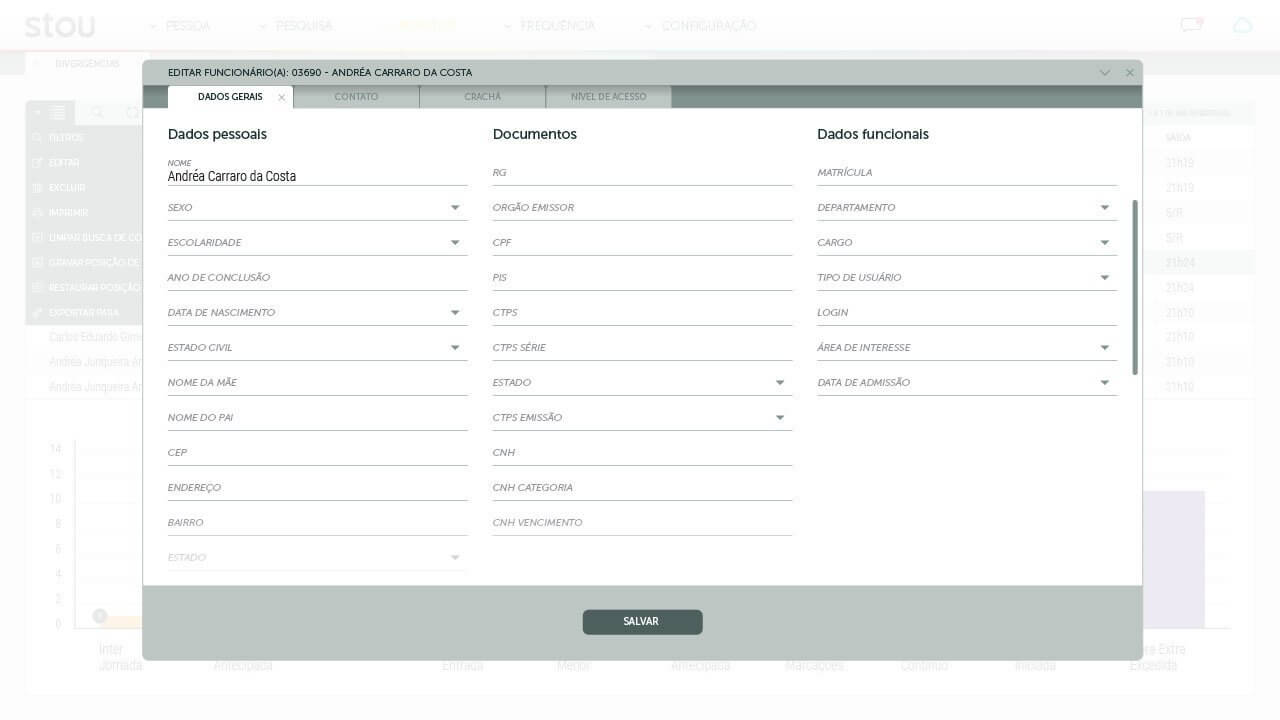Click Exportar Para in the background sidebar
The height and width of the screenshot is (720, 1280).
coord(83,313)
